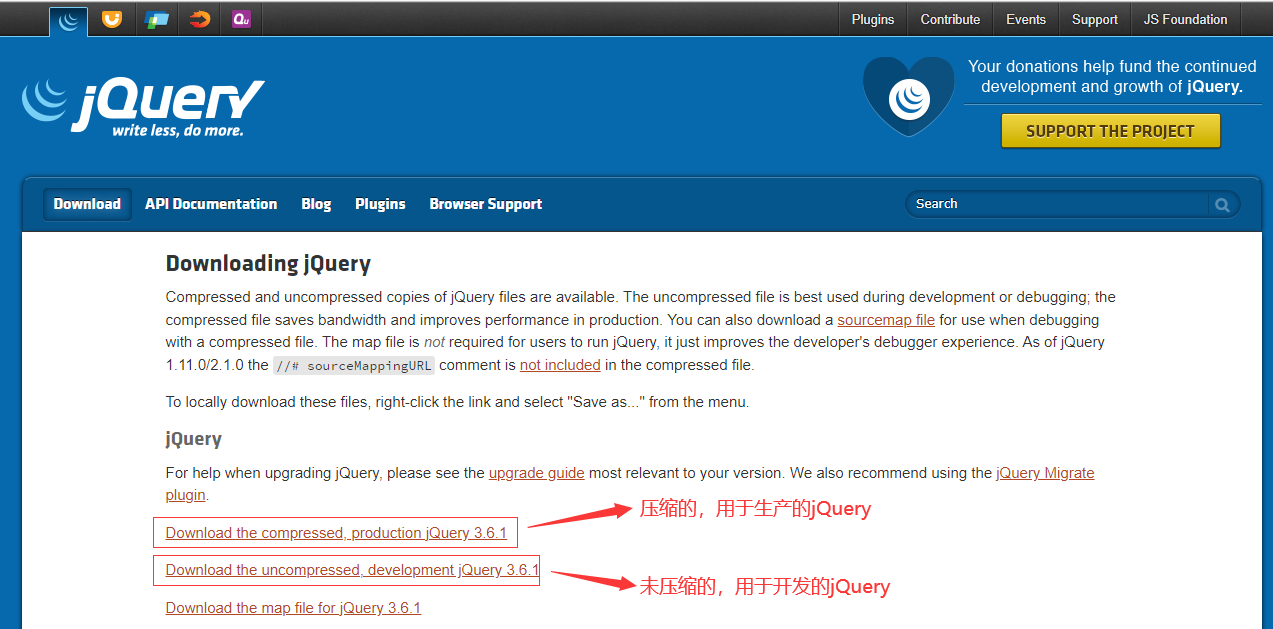This screenshot has height=629, width=1273.
Task: Click the sourceMappingURL code snippet
Action: coord(354,365)
